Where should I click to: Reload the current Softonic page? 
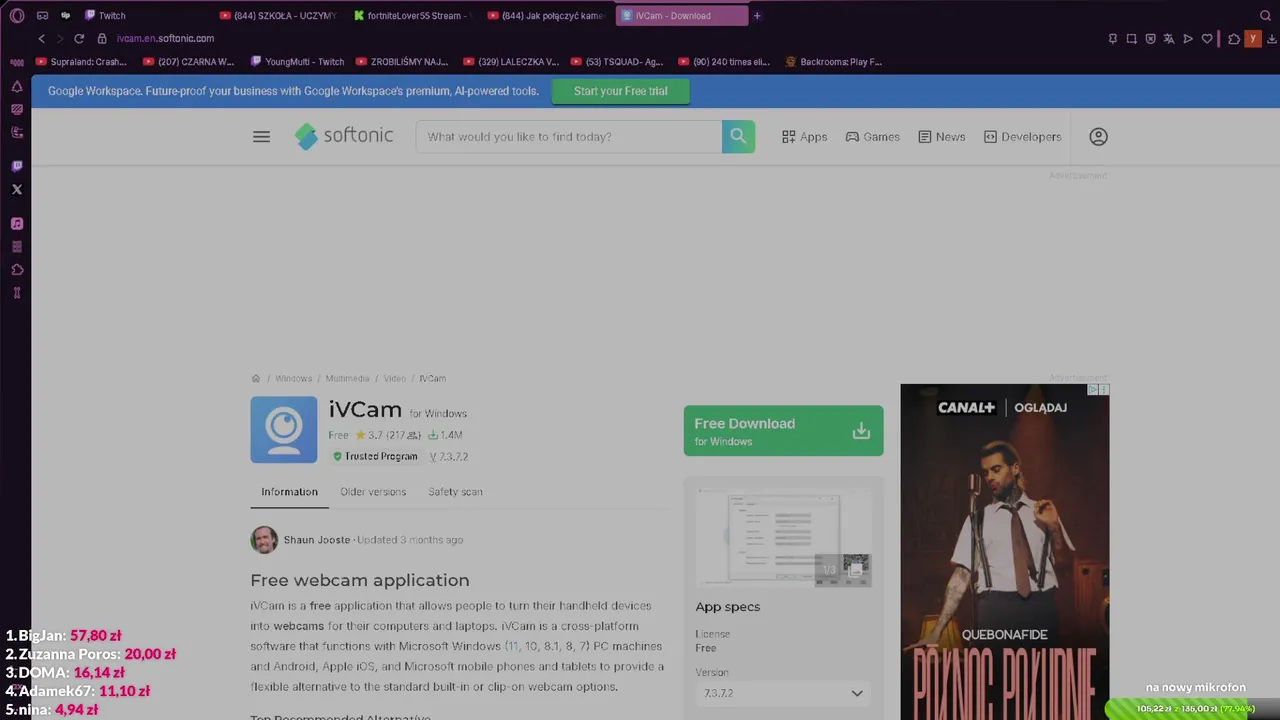tap(79, 38)
